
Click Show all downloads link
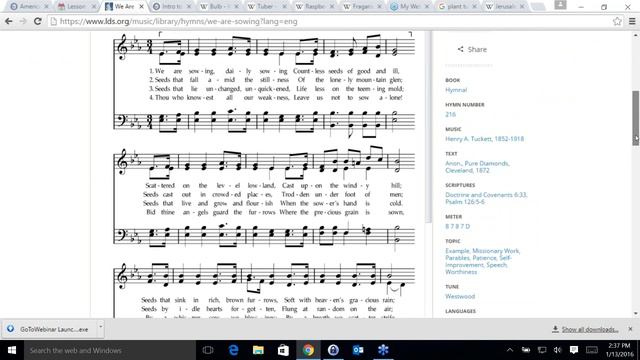[589, 329]
